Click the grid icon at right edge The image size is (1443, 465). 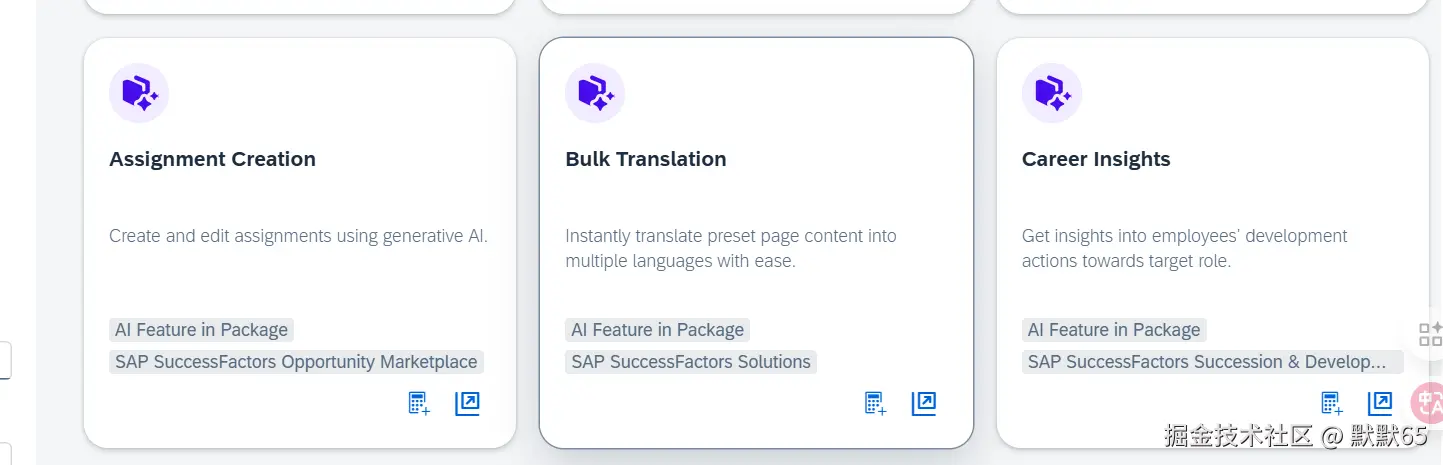click(x=1430, y=334)
